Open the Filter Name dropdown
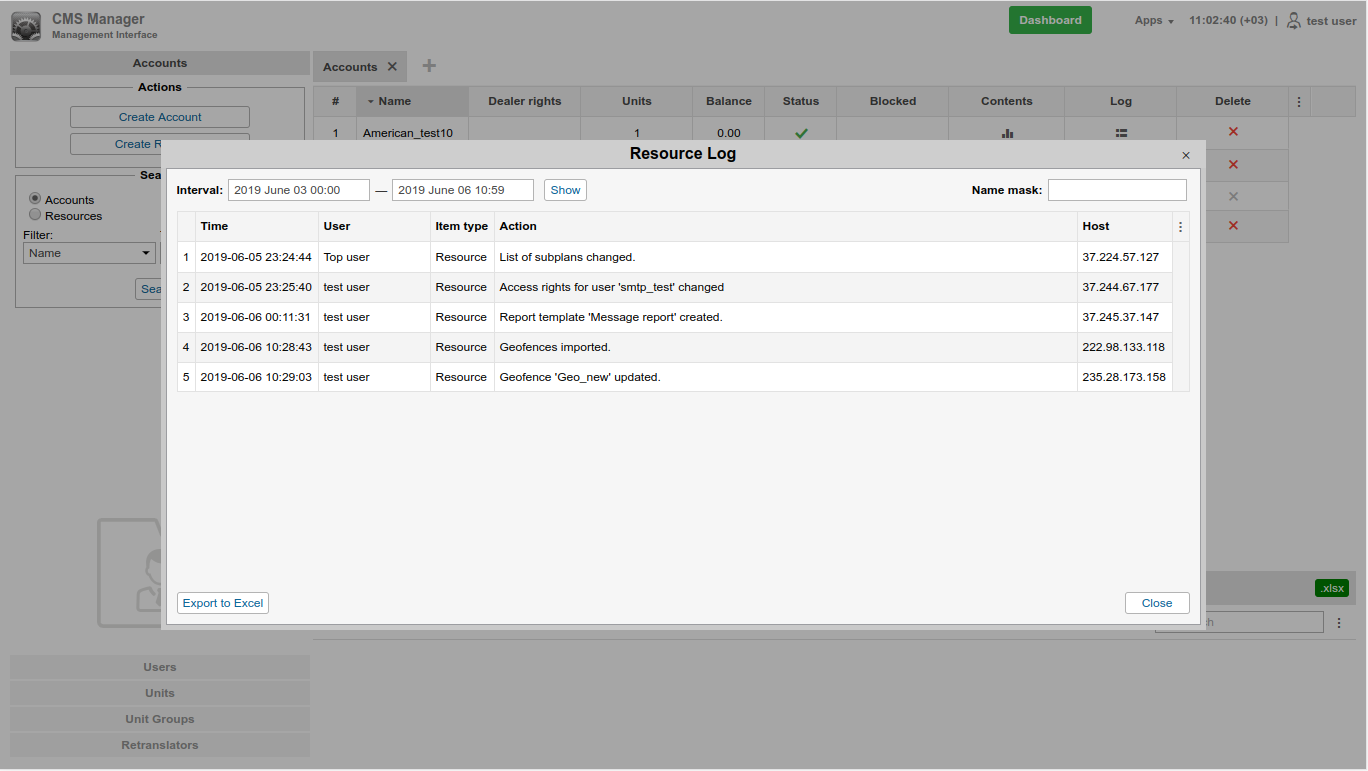The width and height of the screenshot is (1368, 771). click(89, 253)
